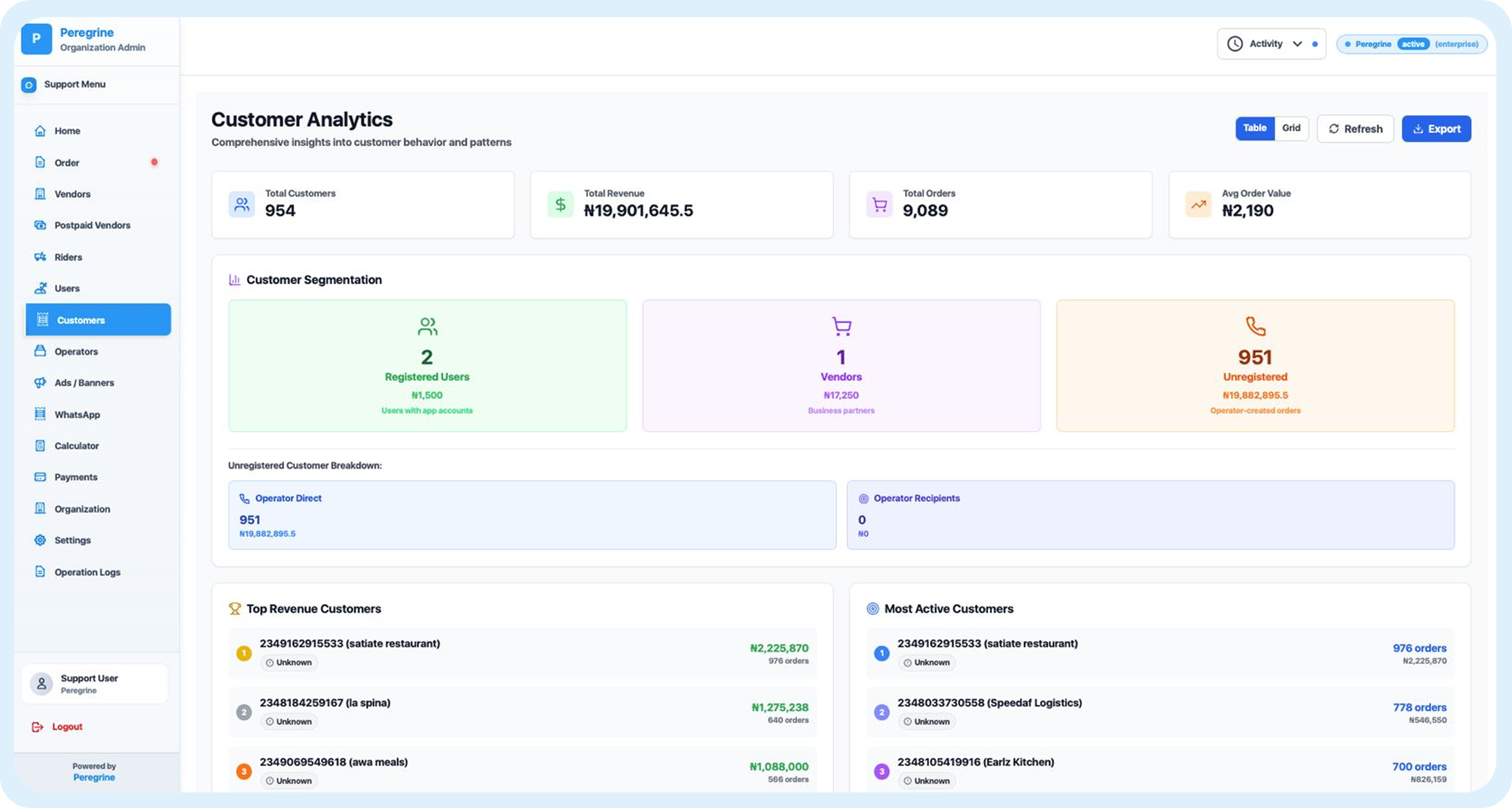Select the WhatsApp sidebar icon
Screen dimensions: 1512x808
point(39,414)
